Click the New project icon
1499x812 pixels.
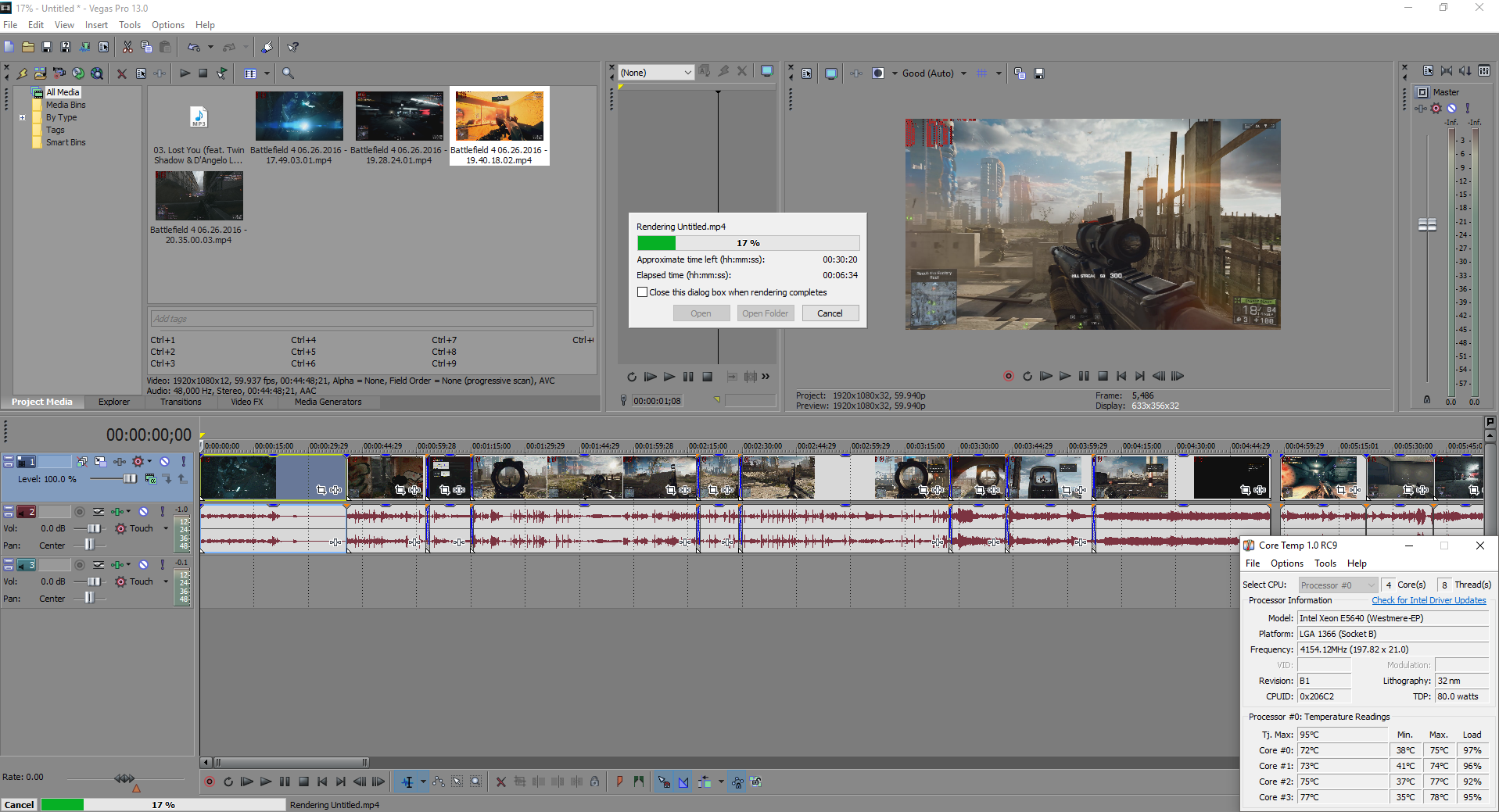(9, 47)
